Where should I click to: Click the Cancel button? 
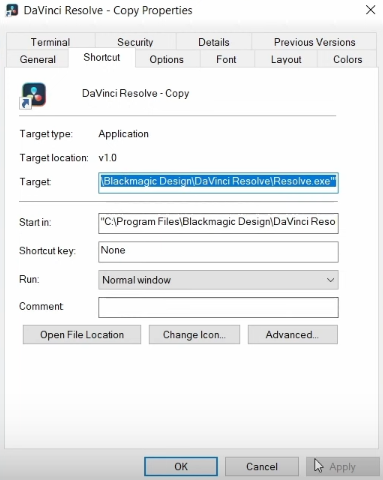262,466
